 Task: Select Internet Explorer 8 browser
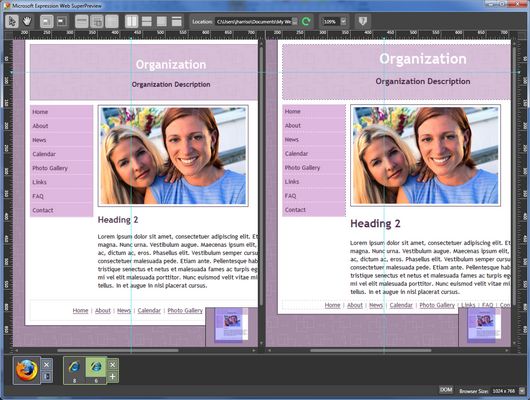(74, 370)
